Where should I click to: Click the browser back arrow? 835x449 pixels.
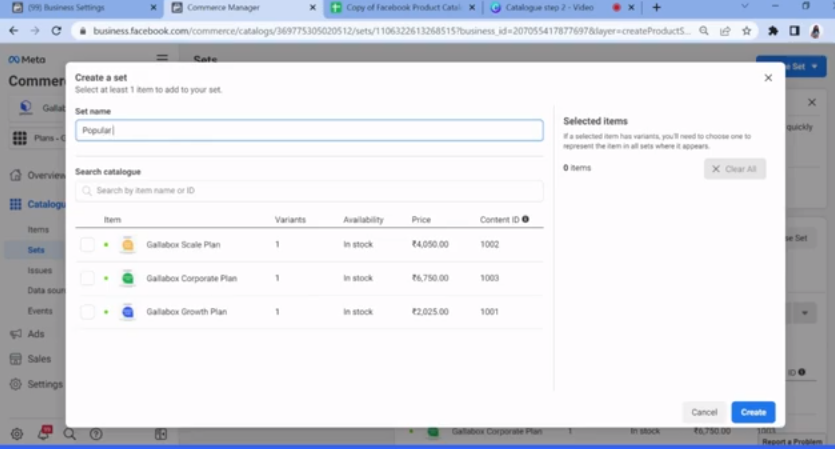point(14,31)
